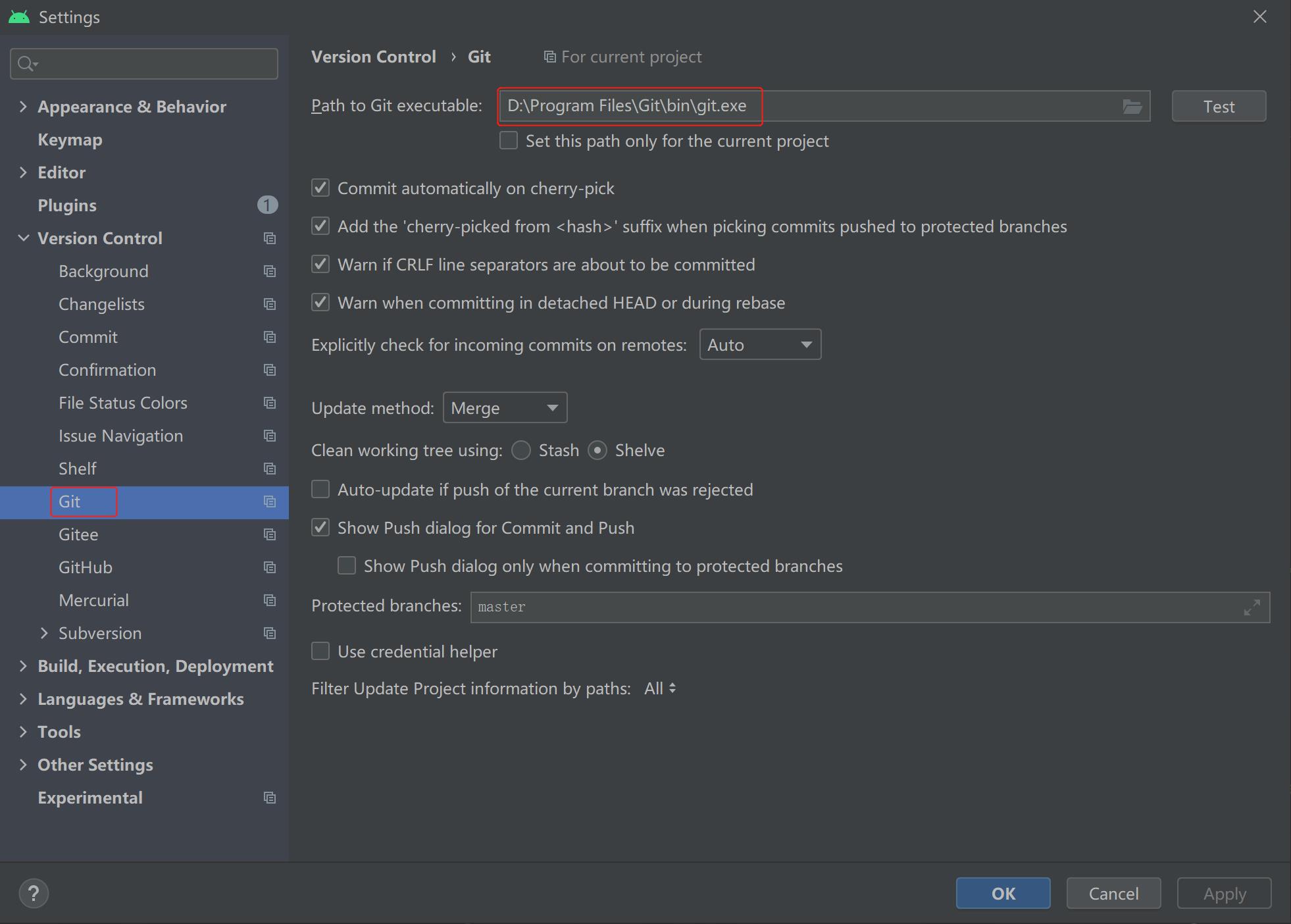Screen dimensions: 1291x924
Task: Click the project-level icon next to GitHub
Action: [x=270, y=567]
